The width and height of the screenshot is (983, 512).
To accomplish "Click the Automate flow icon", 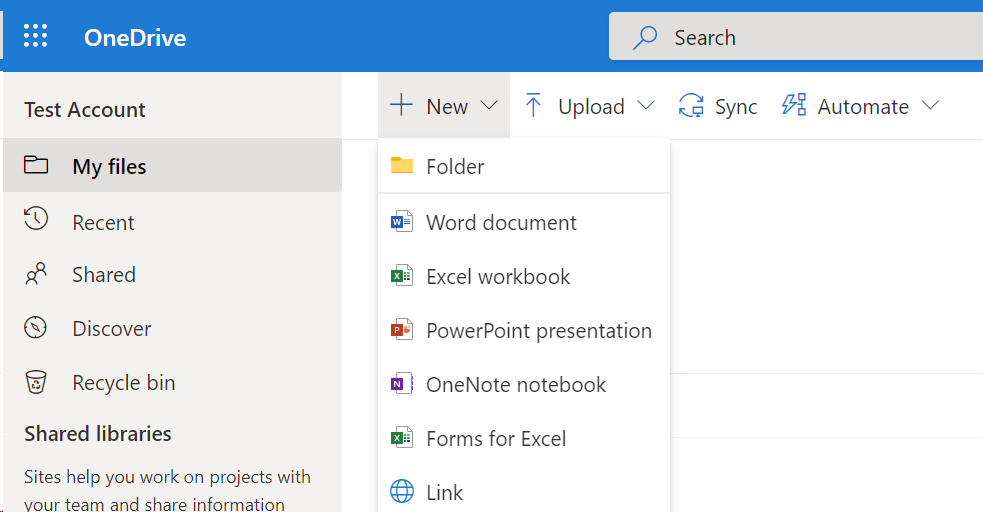I will [794, 105].
